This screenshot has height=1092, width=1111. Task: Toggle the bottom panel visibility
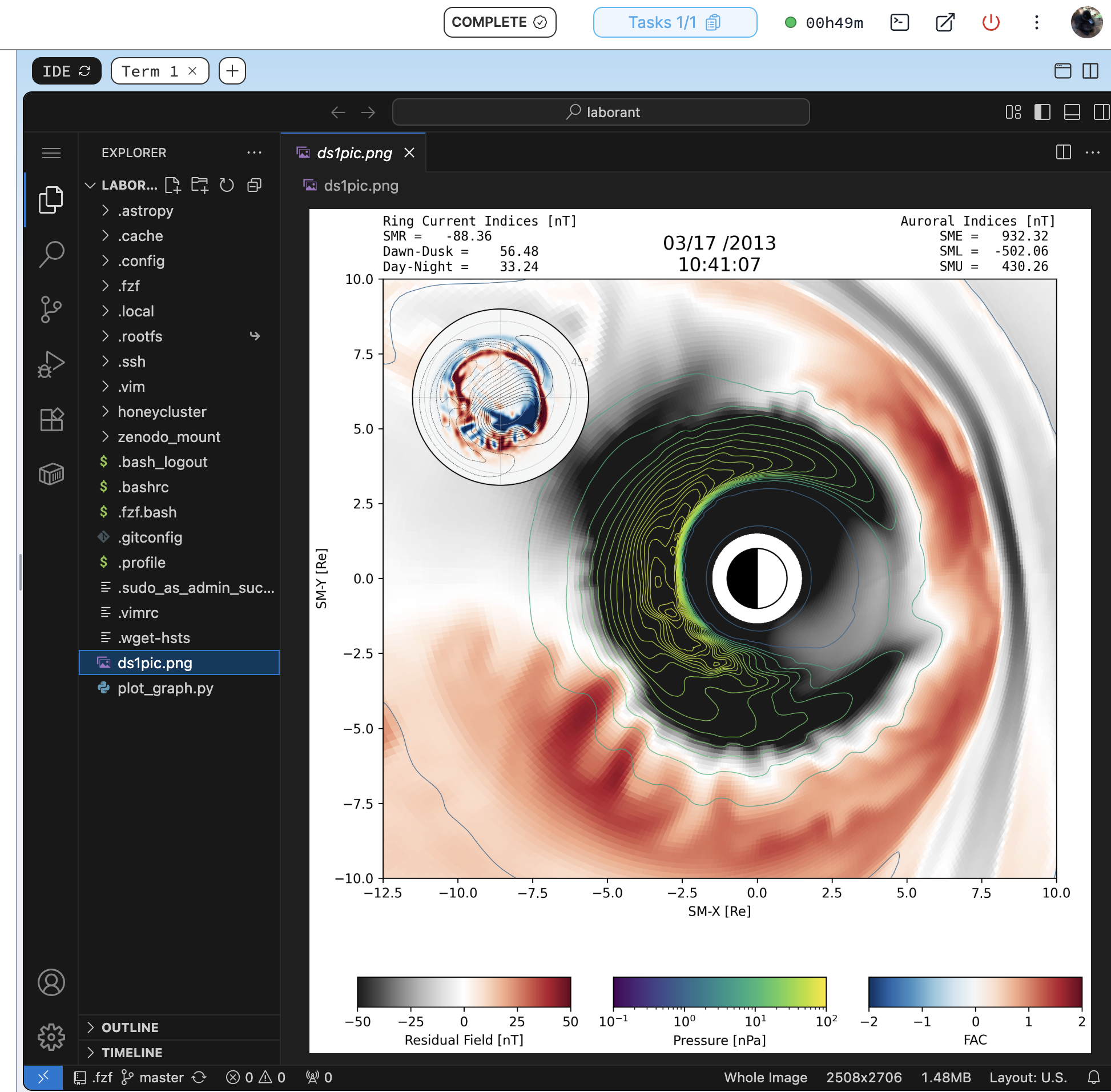tap(1072, 112)
